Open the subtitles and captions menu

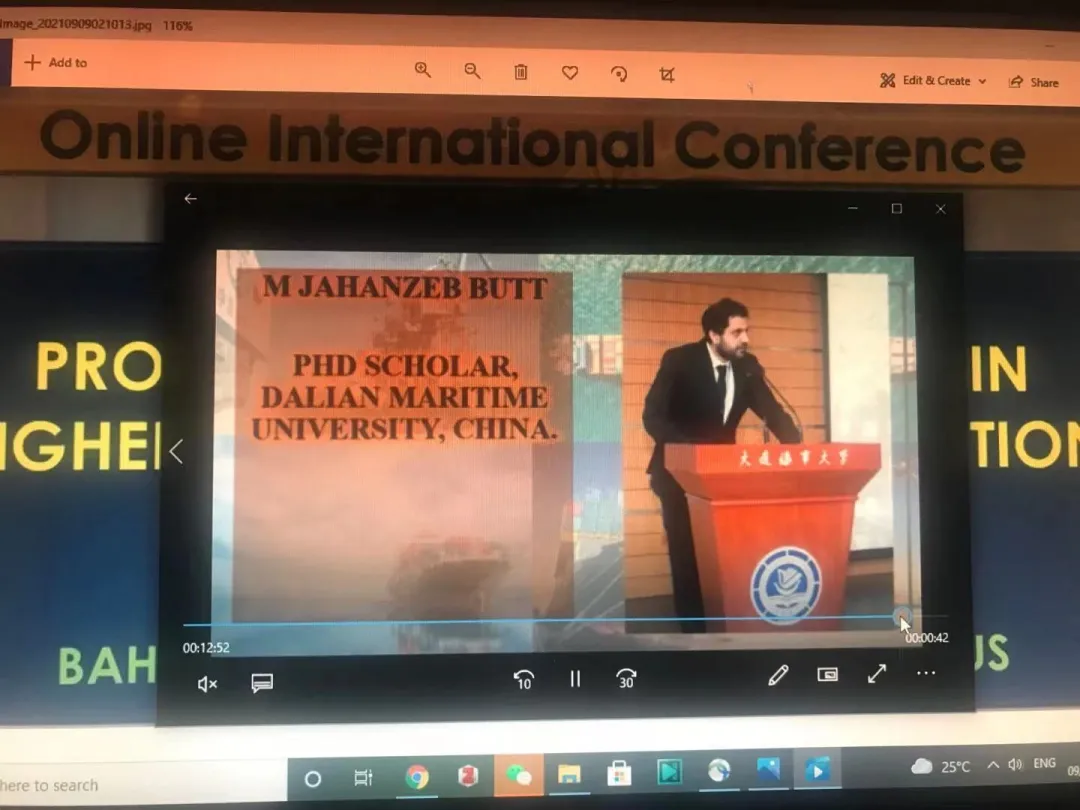pyautogui.click(x=262, y=683)
